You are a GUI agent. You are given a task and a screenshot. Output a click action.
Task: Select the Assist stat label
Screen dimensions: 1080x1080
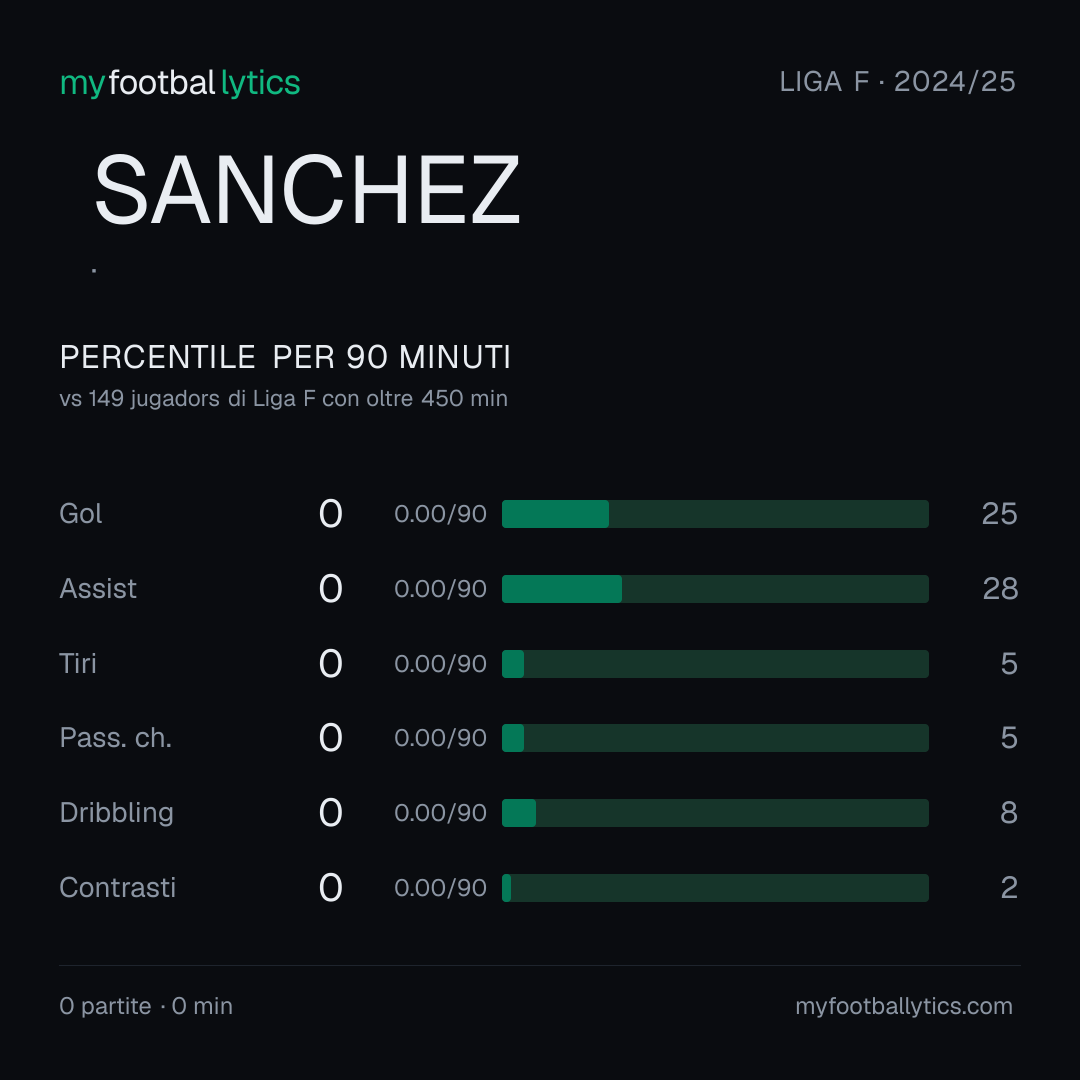point(98,589)
